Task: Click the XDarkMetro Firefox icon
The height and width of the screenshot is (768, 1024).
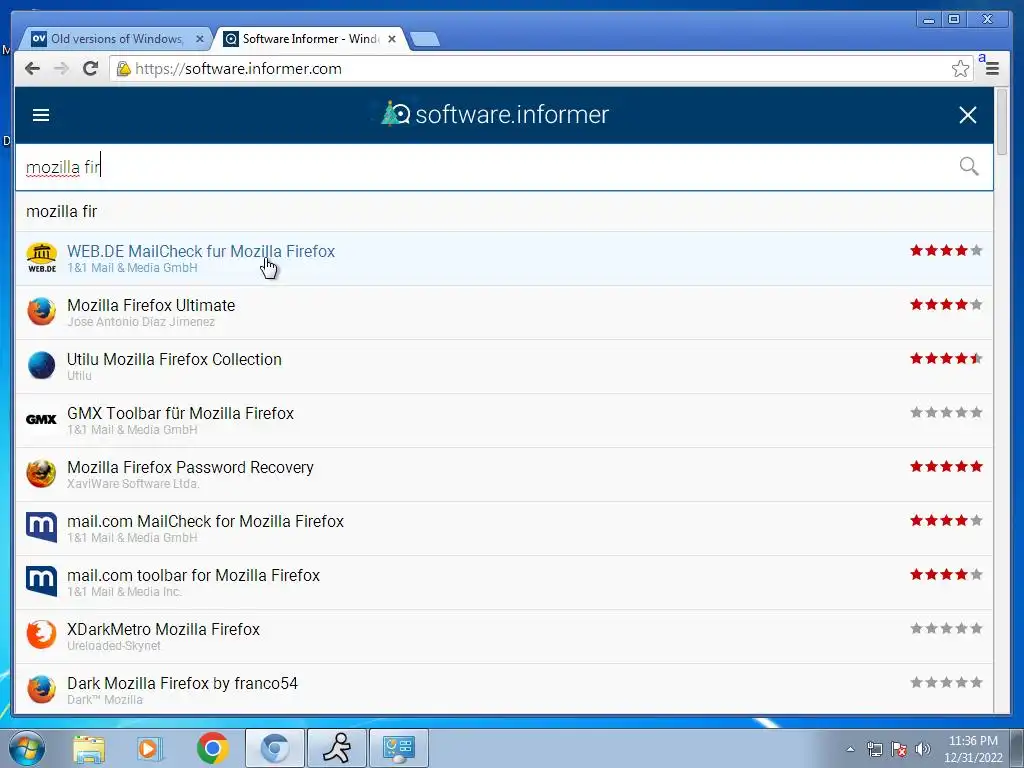Action: (x=41, y=635)
